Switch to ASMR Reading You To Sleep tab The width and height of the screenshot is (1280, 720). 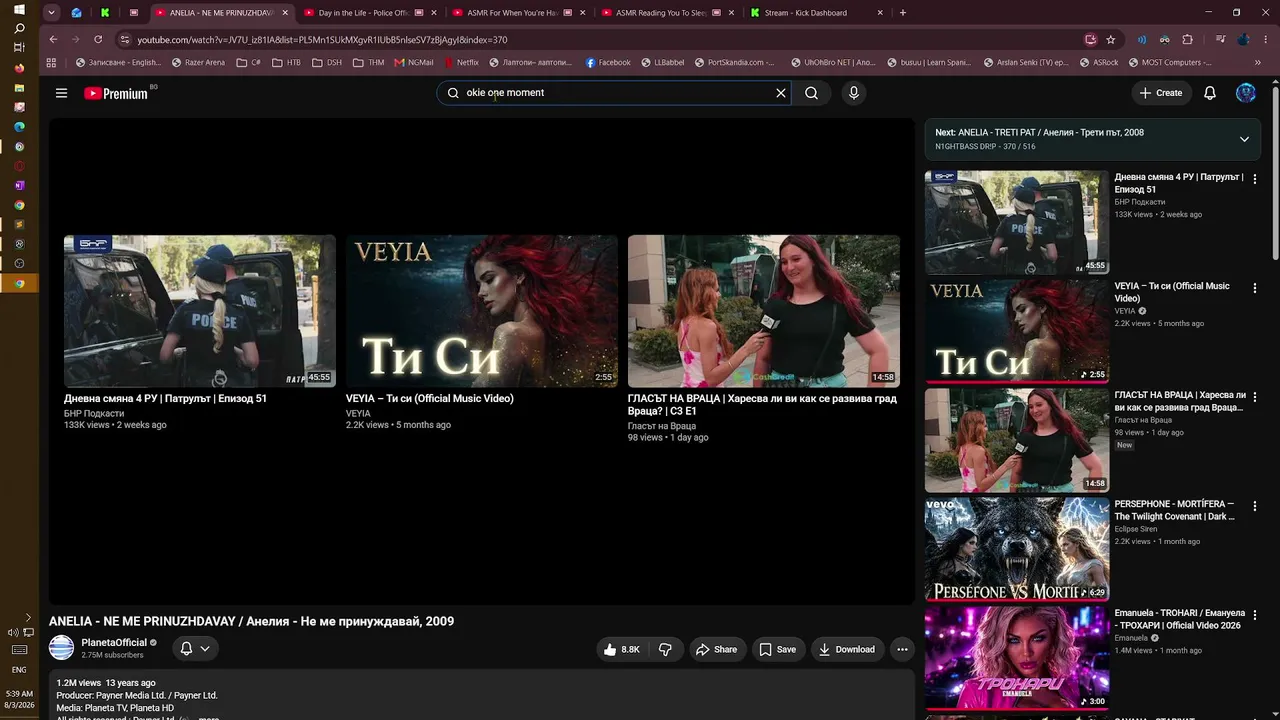click(666, 13)
